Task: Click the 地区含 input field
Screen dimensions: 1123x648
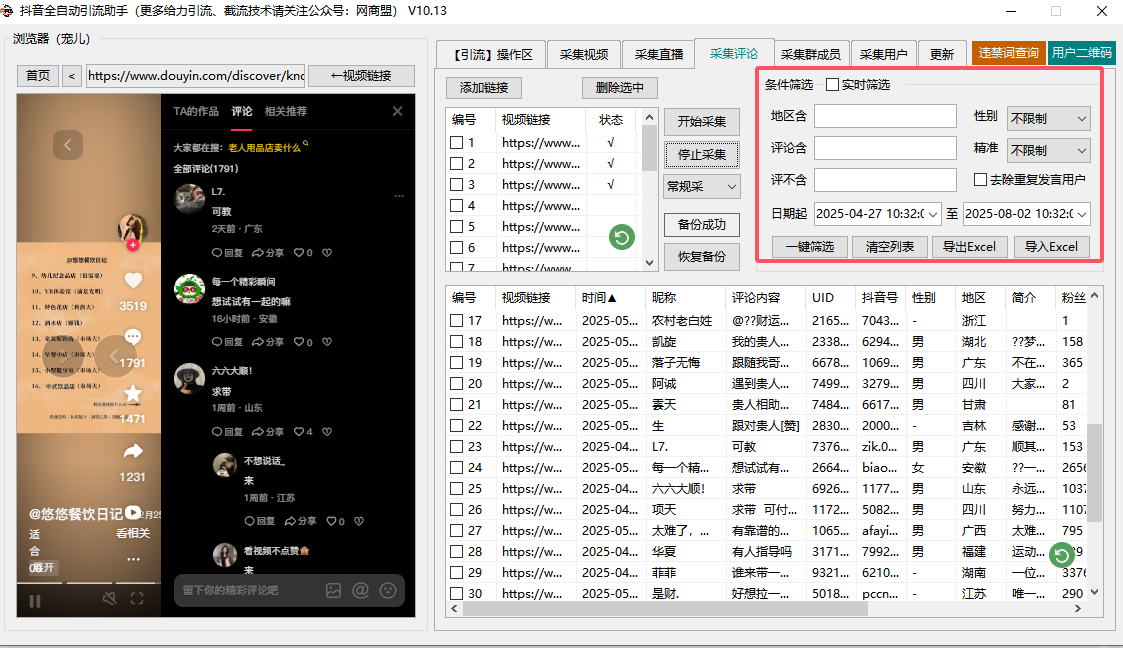Action: point(885,116)
